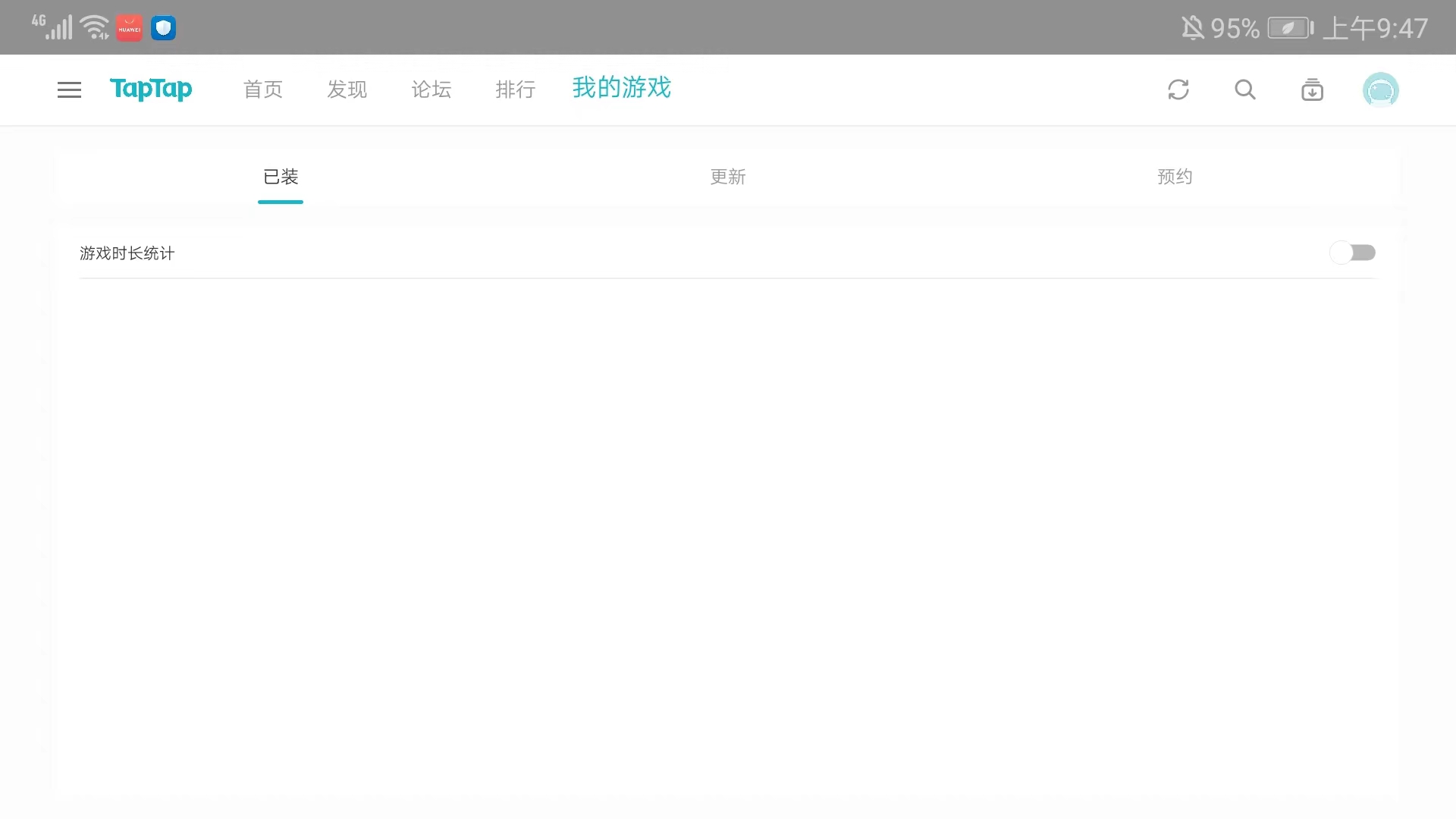The height and width of the screenshot is (819, 1456).
Task: Select 我的游戏 tab
Action: (621, 88)
